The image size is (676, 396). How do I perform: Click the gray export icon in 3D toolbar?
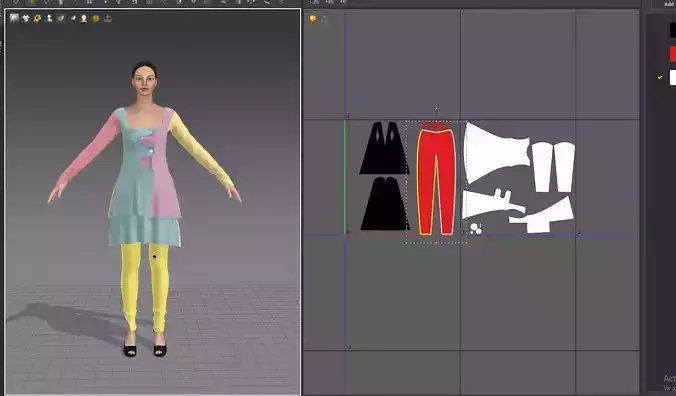click(108, 19)
